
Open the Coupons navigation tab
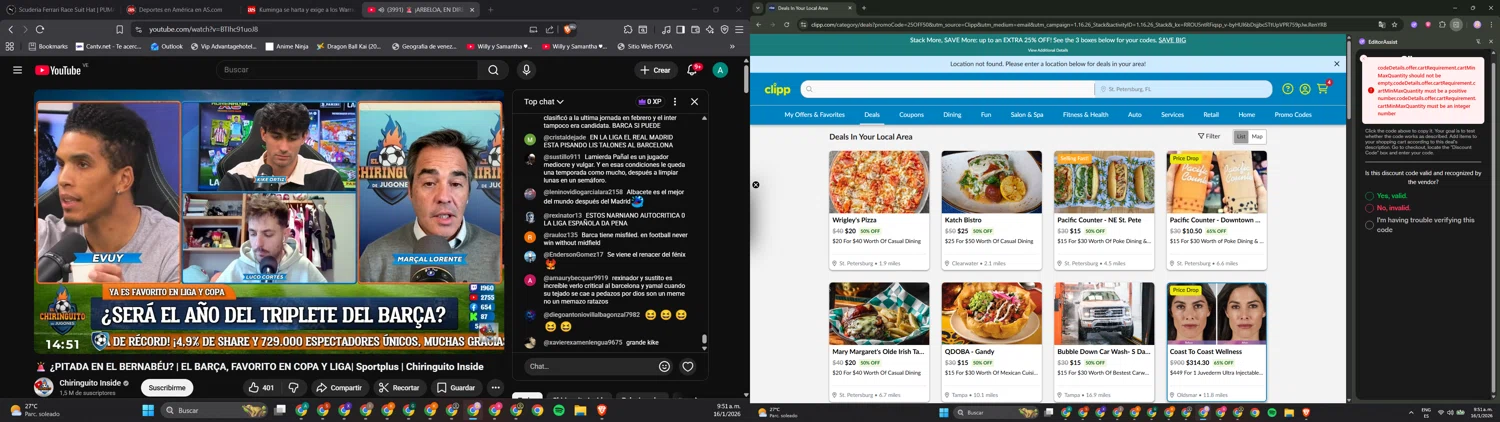pos(911,115)
